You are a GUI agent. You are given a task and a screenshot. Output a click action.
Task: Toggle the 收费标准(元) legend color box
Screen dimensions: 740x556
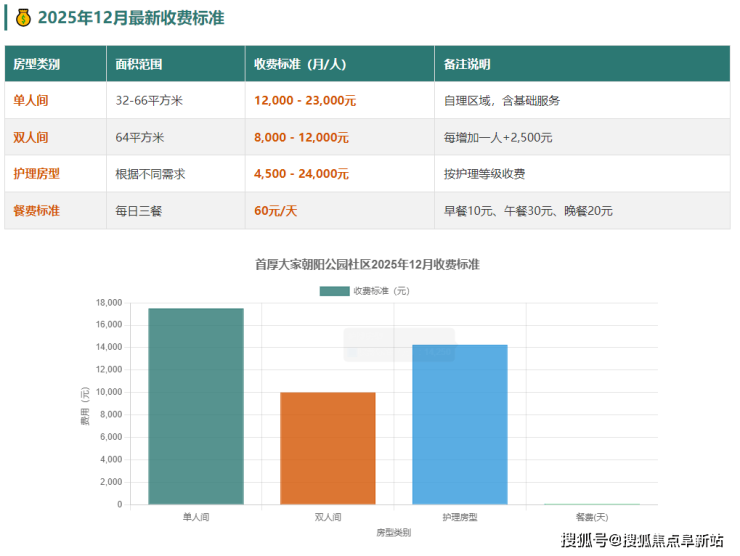[x=334, y=291]
